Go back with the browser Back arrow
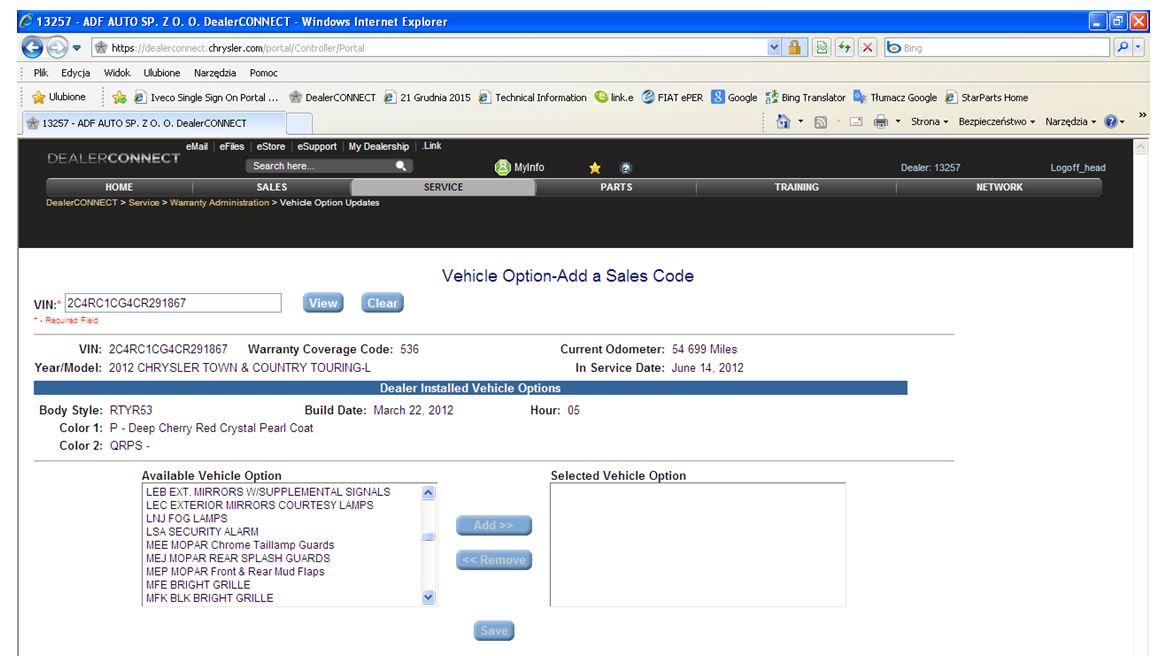This screenshot has height=656, width=1163. 33,47
